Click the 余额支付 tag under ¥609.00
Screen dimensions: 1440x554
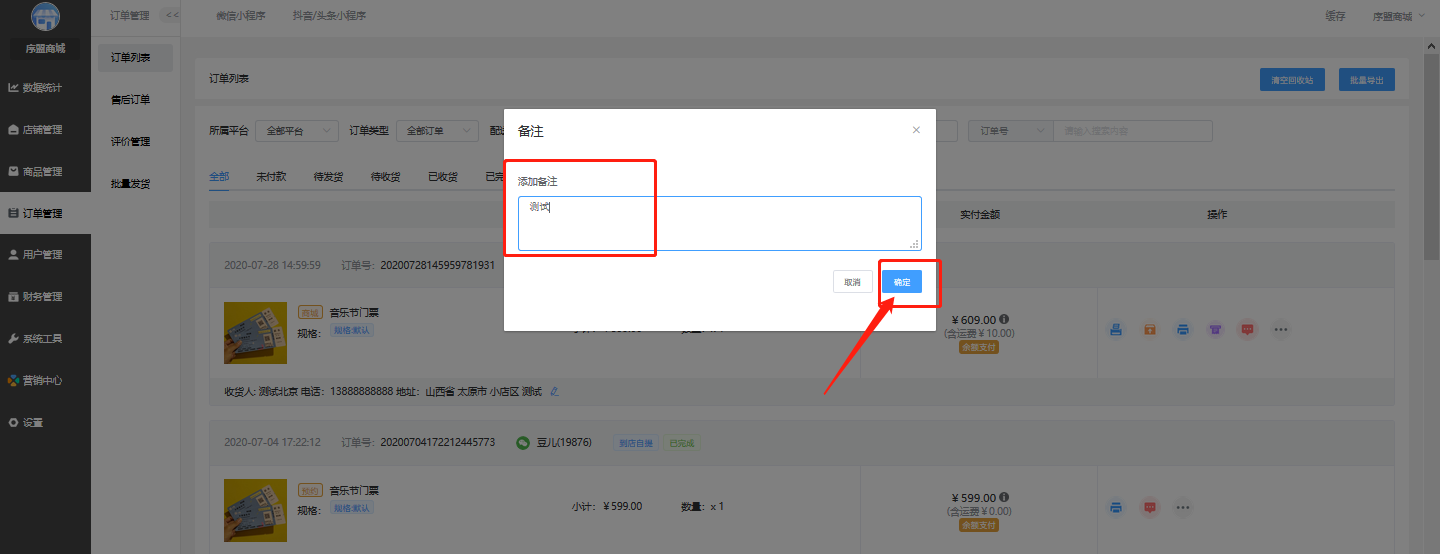pos(978,347)
